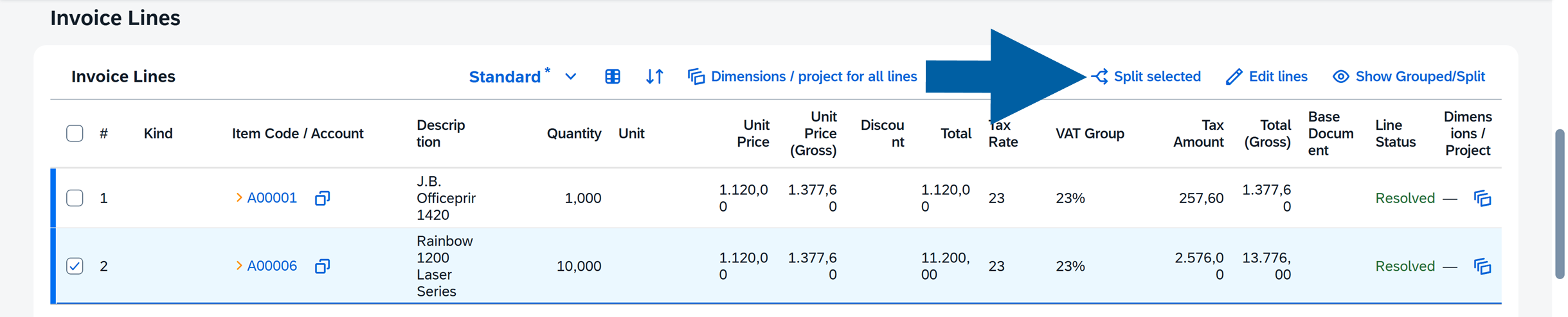Screen dimensions: 1568x317
Task: Click tax amount 2.576,00 cell
Action: pyautogui.click(x=1199, y=266)
